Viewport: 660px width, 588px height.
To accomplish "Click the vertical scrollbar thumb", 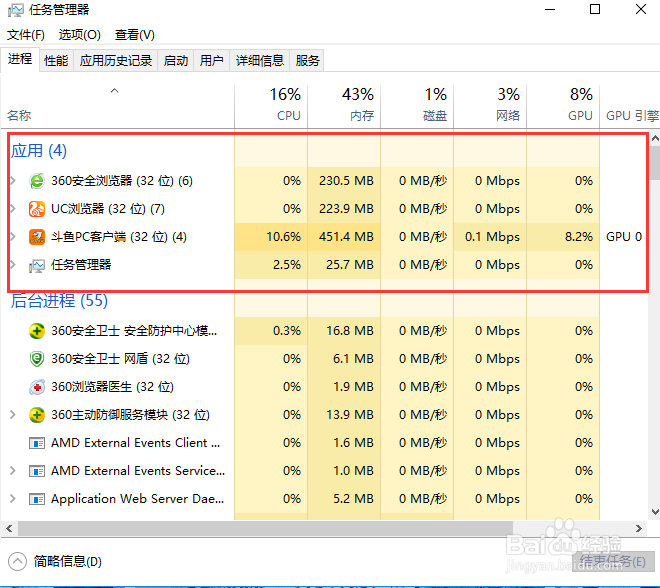I will click(655, 162).
